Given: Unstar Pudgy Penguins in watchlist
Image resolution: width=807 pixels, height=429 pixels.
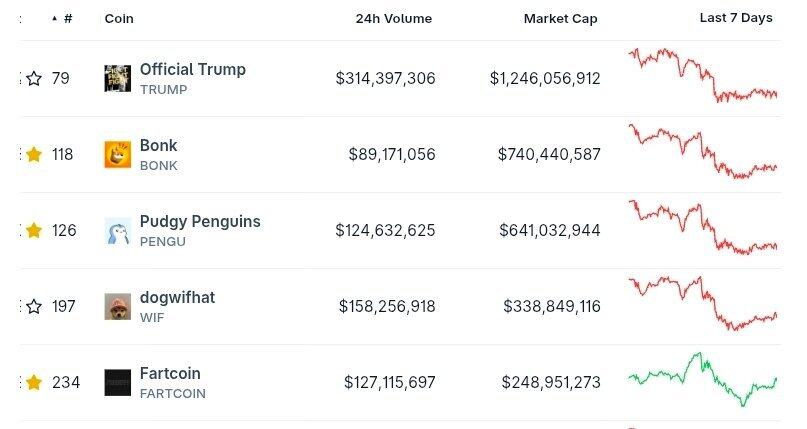Looking at the screenshot, I should (34, 230).
